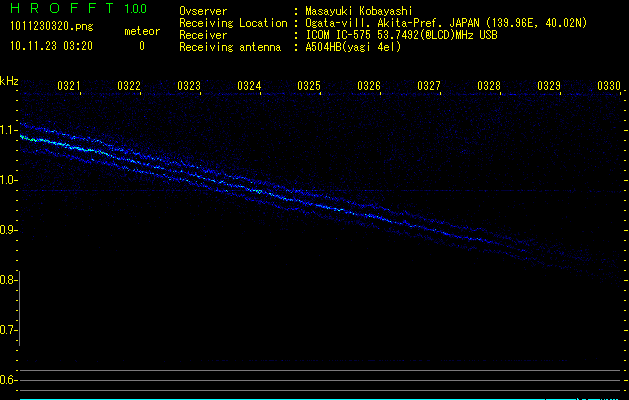Click the 0329 time marker
Viewport: 629px width, 400px height.
tap(549, 86)
